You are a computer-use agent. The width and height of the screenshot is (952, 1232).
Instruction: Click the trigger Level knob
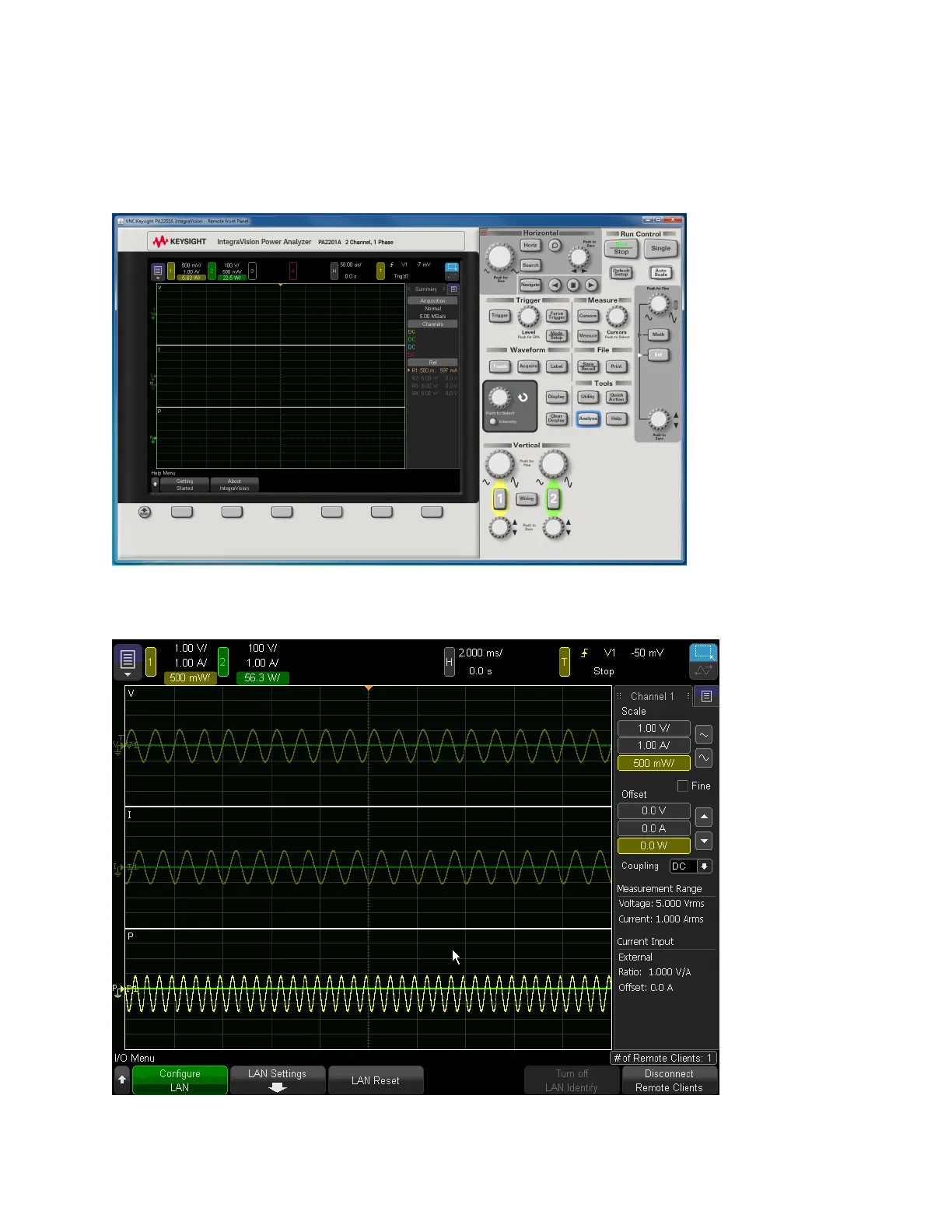(528, 316)
